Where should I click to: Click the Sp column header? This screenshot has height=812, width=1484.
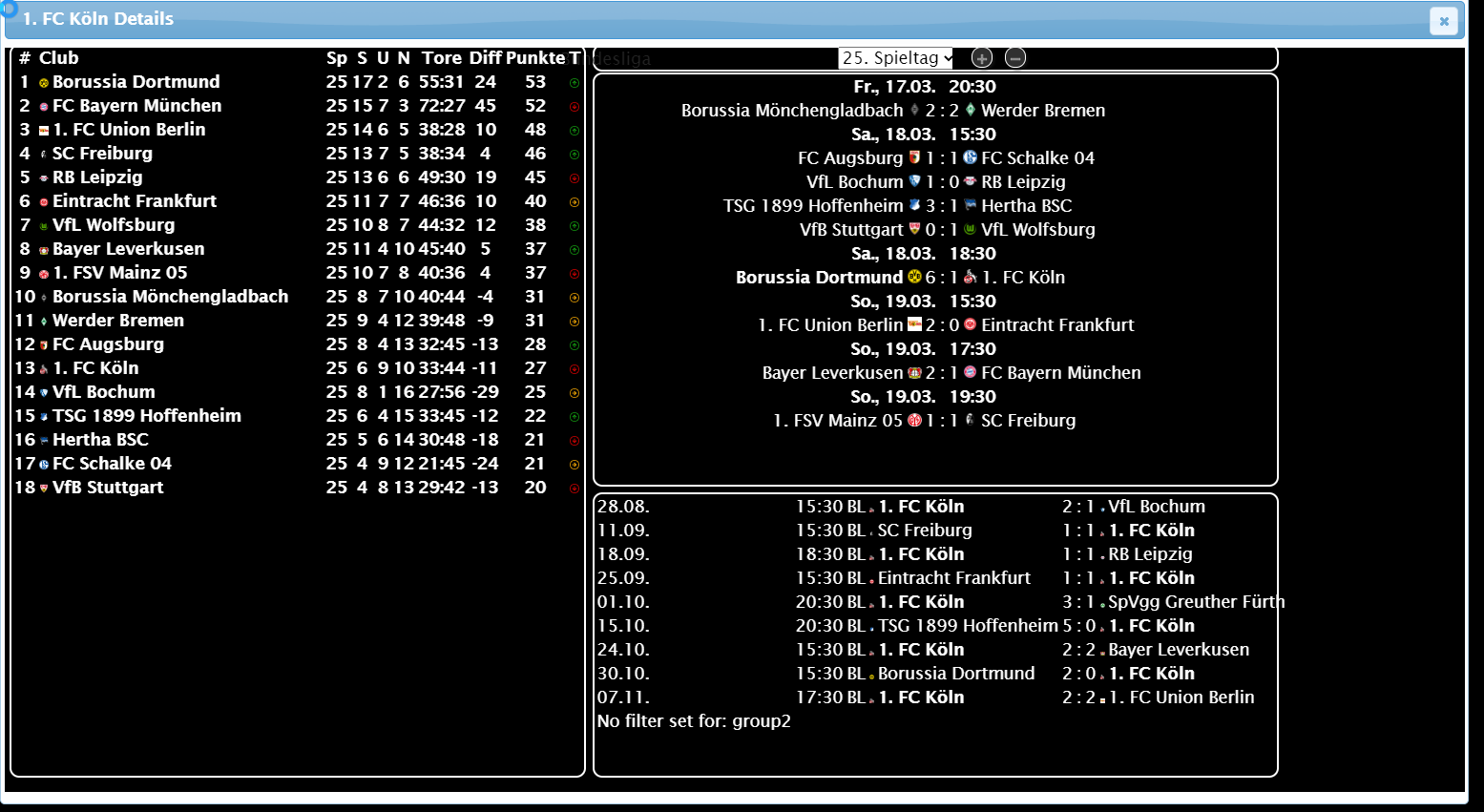click(x=337, y=58)
